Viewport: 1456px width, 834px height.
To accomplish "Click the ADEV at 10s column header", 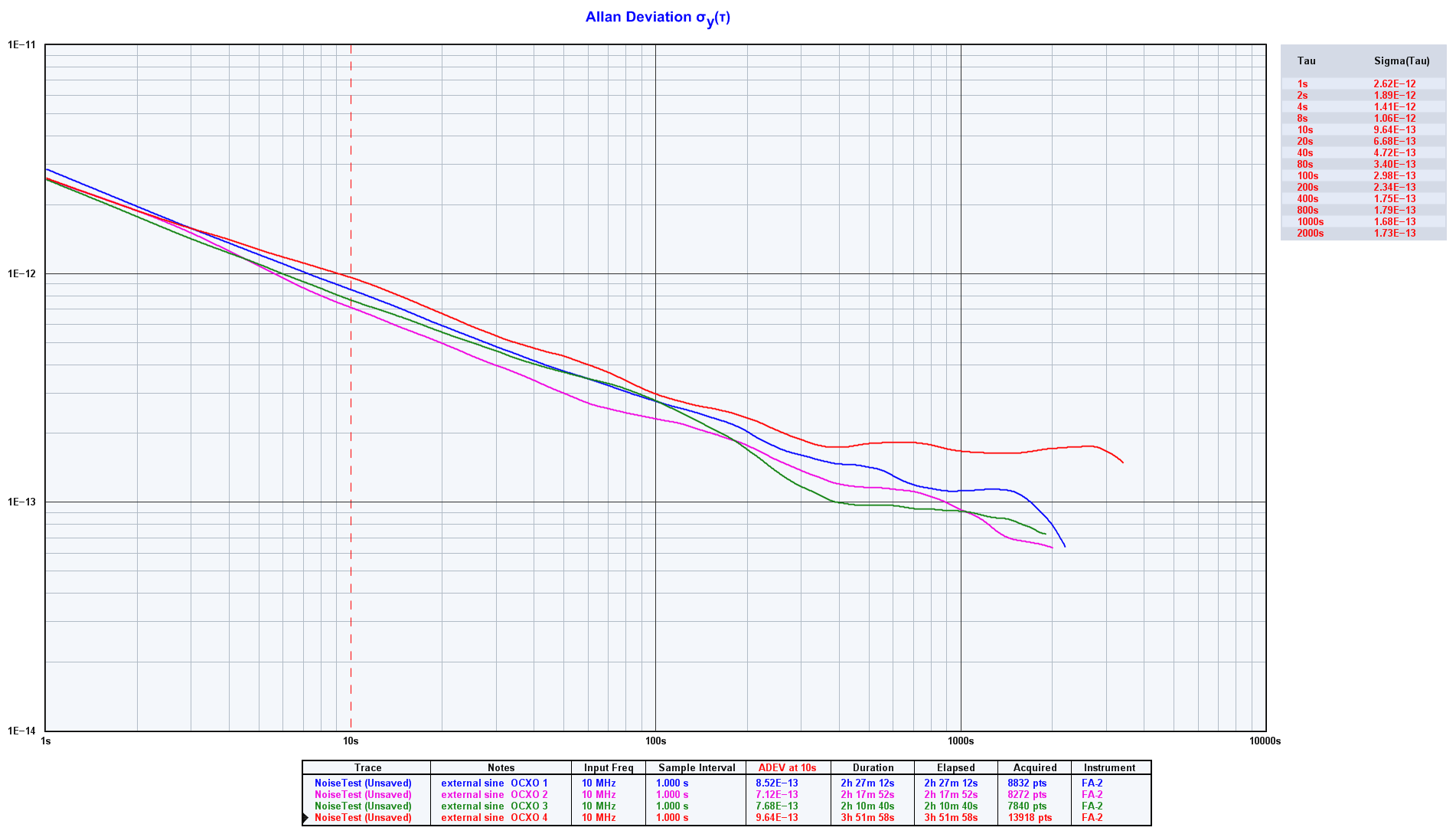I will click(x=788, y=768).
